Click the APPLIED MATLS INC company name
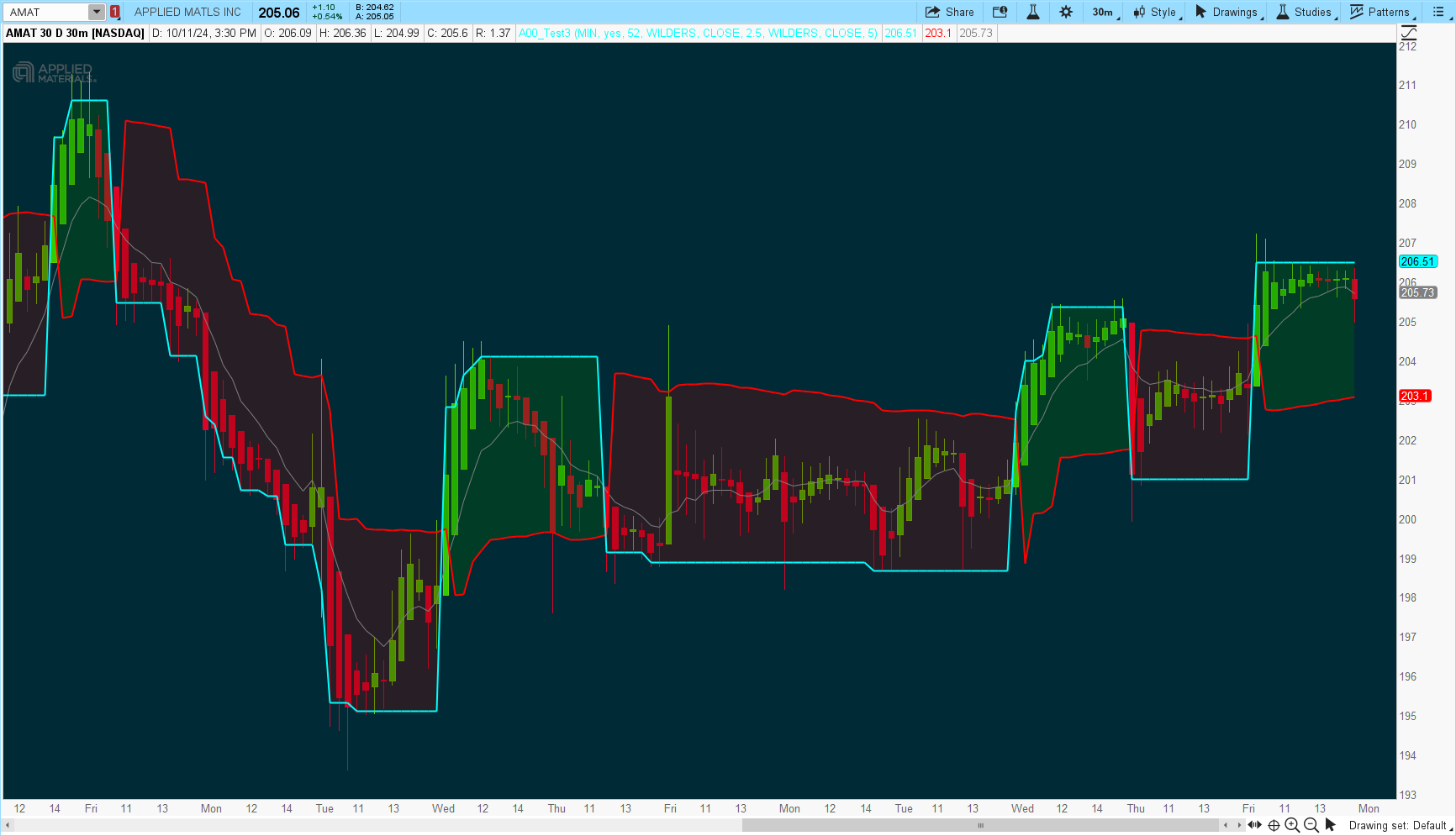The height and width of the screenshot is (836, 1456). click(x=187, y=12)
